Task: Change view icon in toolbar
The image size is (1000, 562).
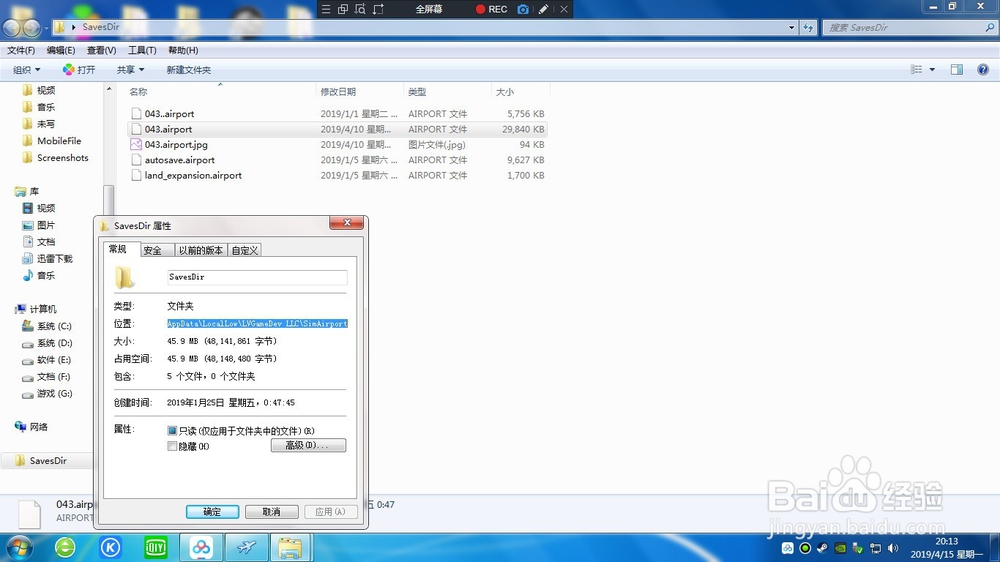Action: [x=916, y=70]
